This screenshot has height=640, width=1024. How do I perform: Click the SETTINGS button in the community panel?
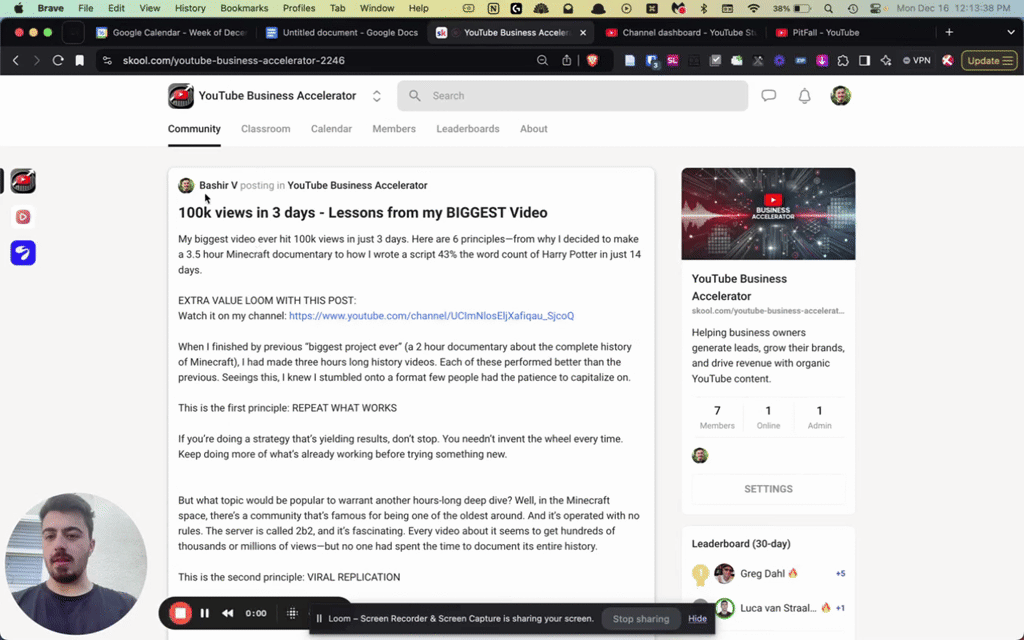pos(768,489)
